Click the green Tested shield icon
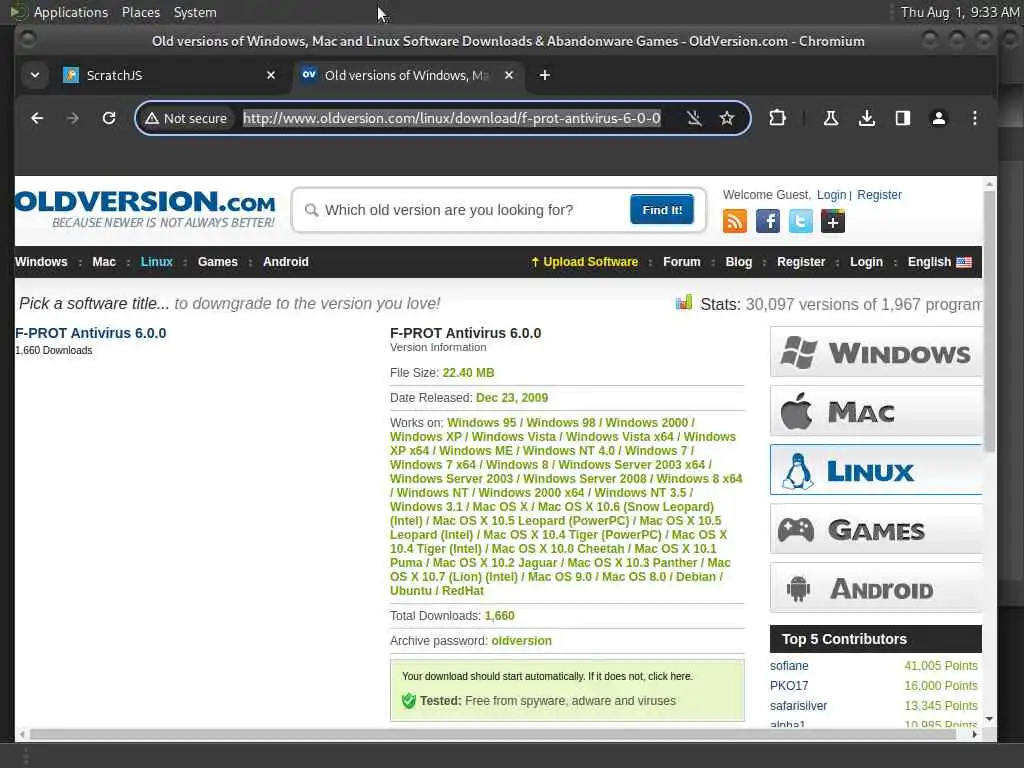 point(409,701)
